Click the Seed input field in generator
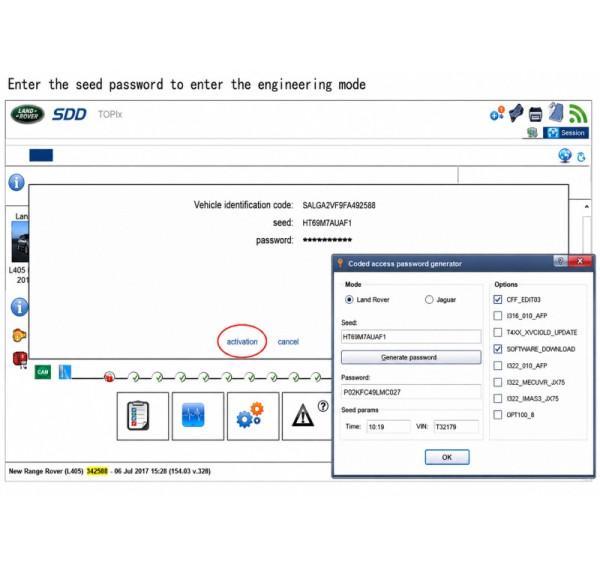 click(411, 337)
